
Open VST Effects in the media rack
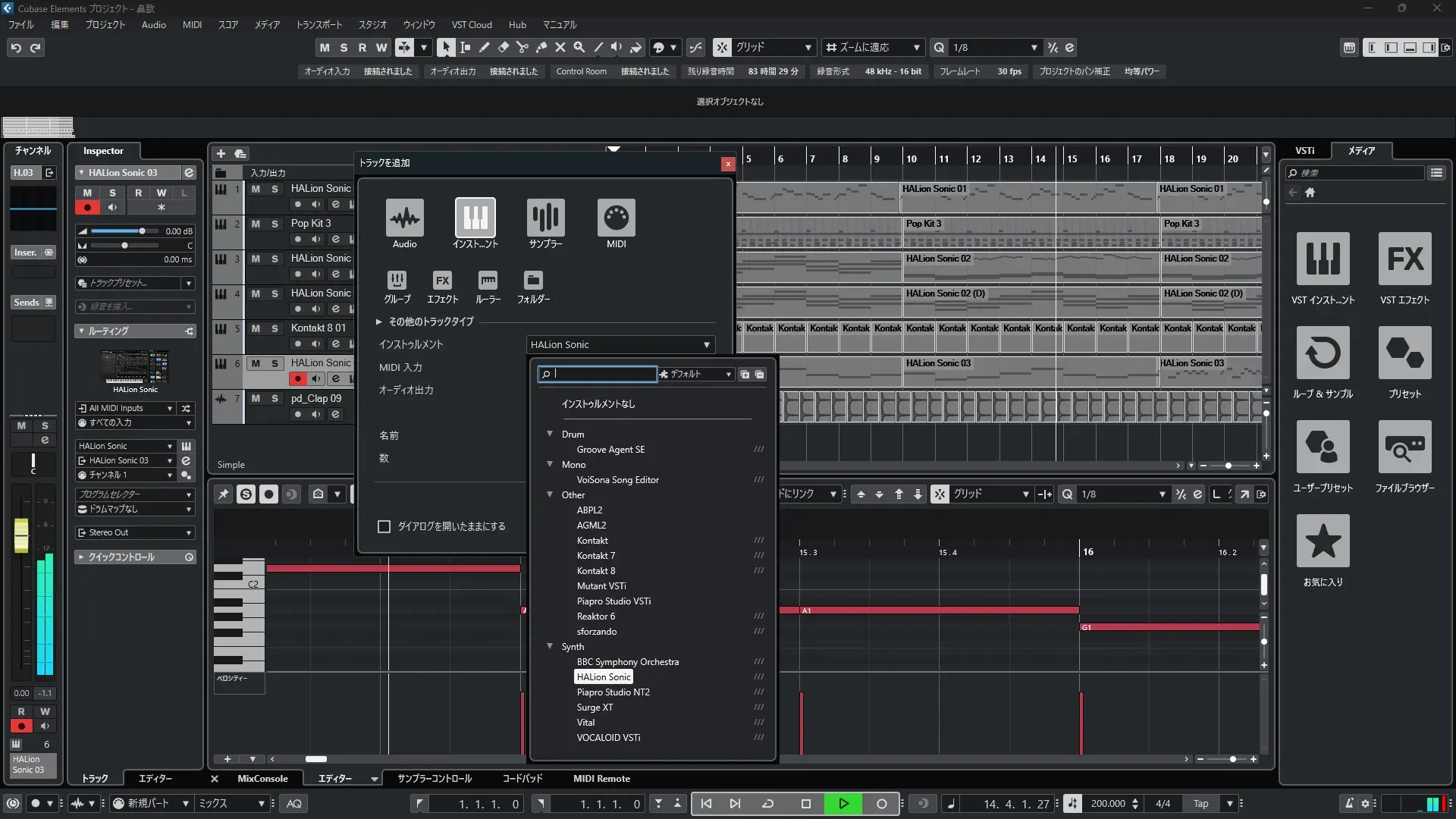coord(1404,259)
